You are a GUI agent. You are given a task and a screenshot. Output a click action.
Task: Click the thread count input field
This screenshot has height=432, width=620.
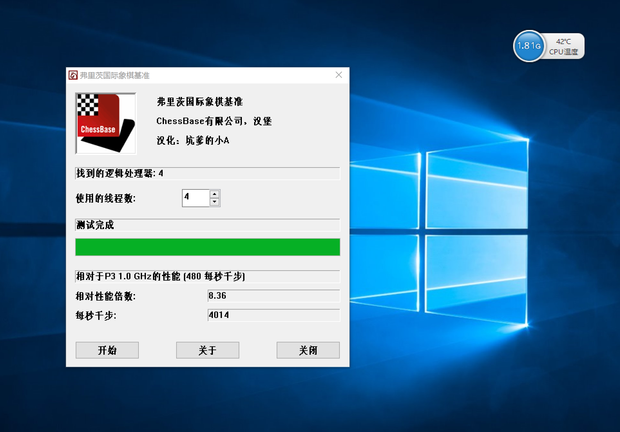tap(196, 198)
